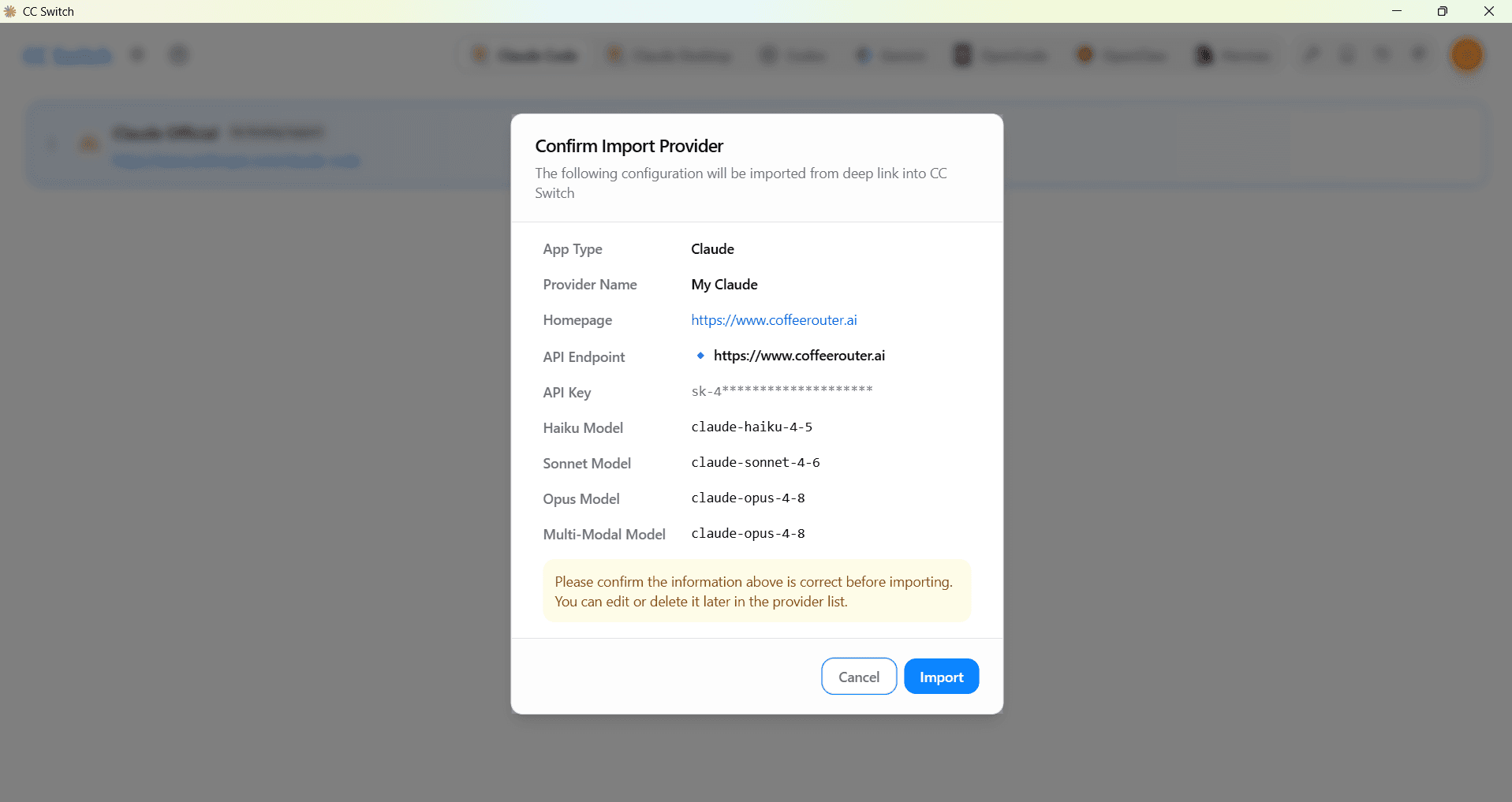The height and width of the screenshot is (802, 1512).
Task: Click the claude-sonnet-4-6 model value
Action: click(x=756, y=462)
